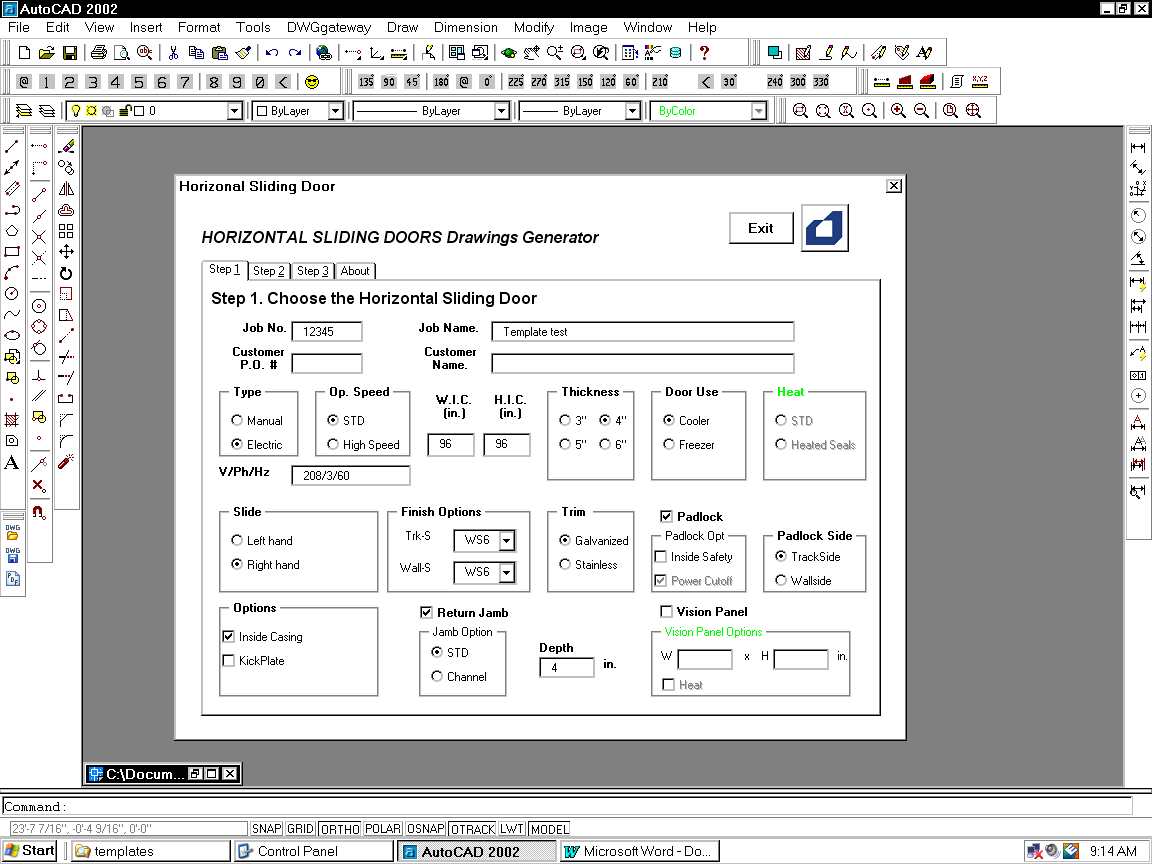Select the Zoom In magnifier icon
This screenshot has width=1152, height=864.
click(x=898, y=111)
